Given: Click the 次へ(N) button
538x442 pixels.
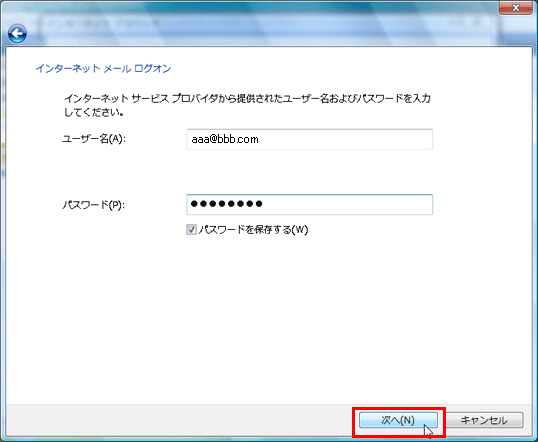Looking at the screenshot, I should pos(398,420).
